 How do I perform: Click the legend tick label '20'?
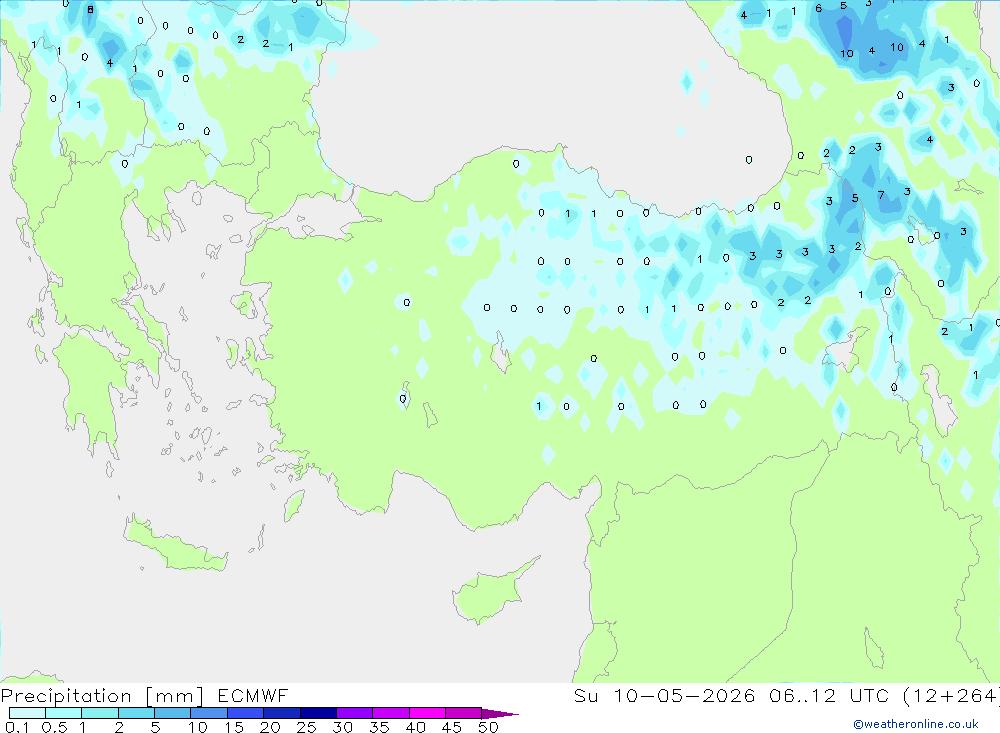[x=270, y=727]
